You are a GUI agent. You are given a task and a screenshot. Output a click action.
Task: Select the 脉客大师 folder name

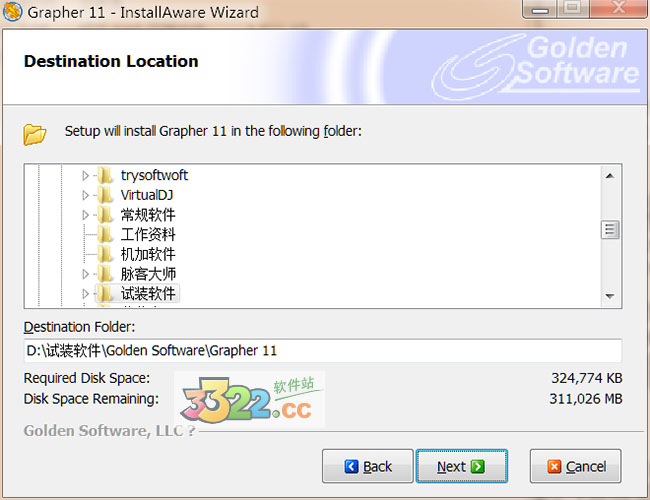tap(148, 274)
